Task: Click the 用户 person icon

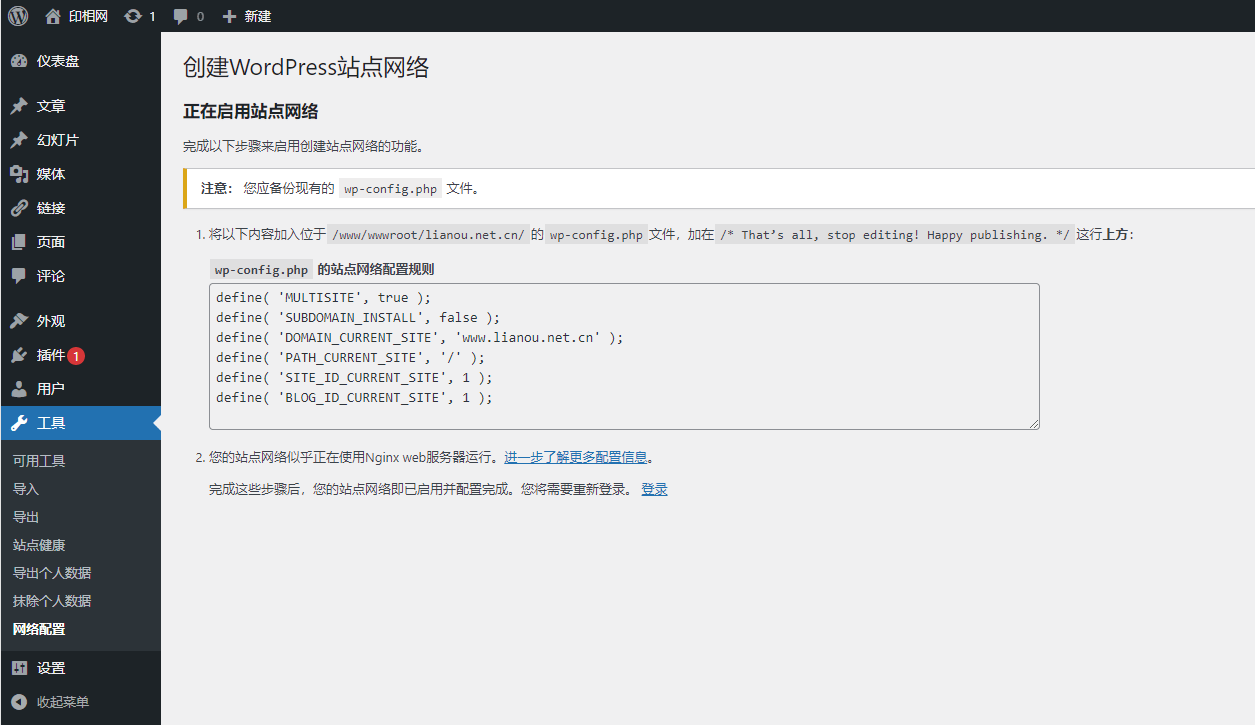Action: [19, 389]
